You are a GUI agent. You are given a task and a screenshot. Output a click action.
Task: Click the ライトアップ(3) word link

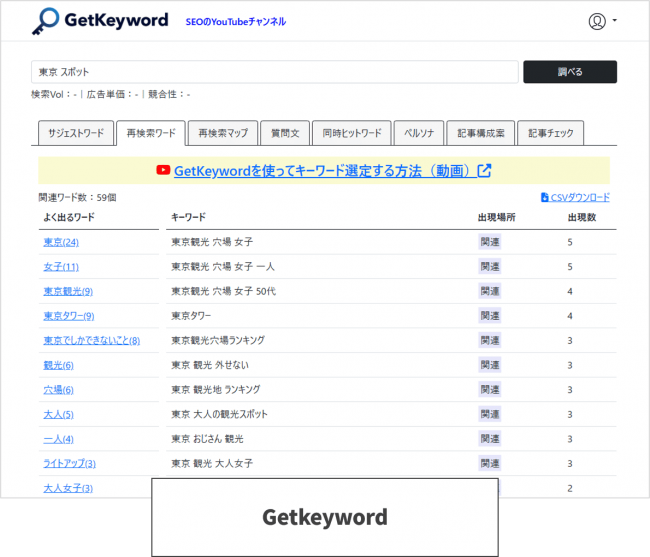69,463
